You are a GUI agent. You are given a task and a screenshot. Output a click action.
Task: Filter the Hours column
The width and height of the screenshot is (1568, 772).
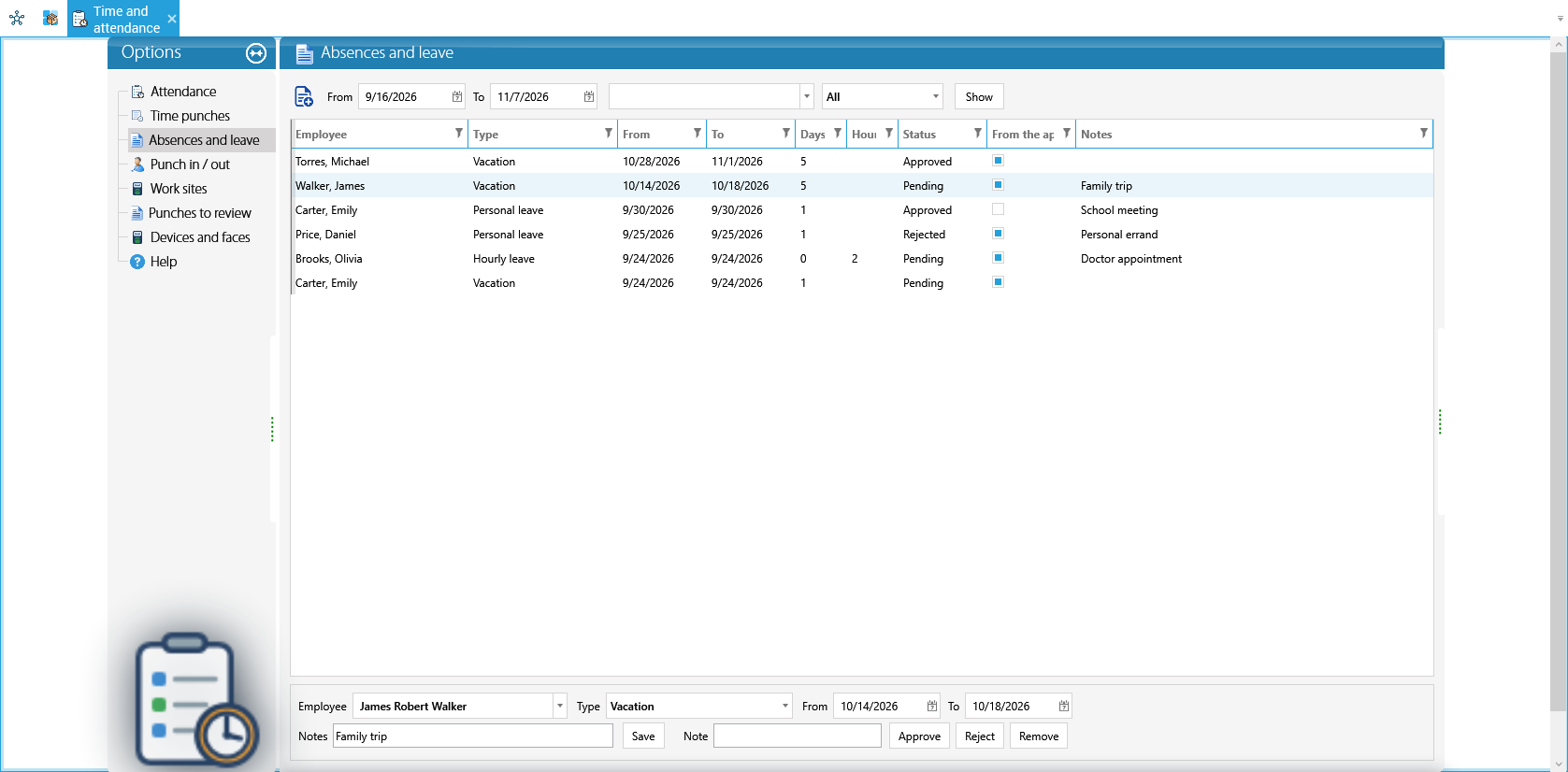[x=889, y=134]
